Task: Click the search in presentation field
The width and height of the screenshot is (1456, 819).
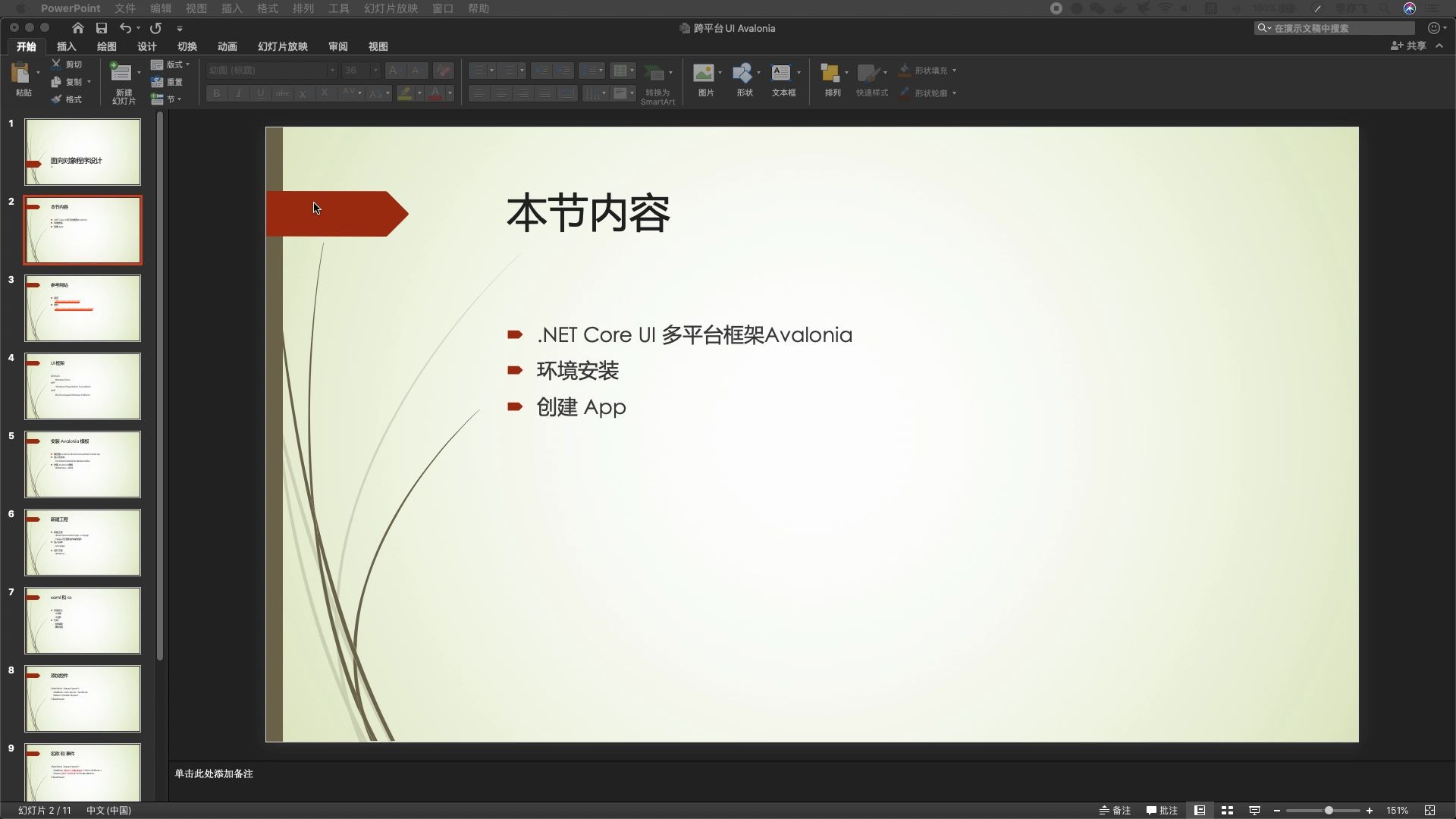Action: coord(1335,28)
